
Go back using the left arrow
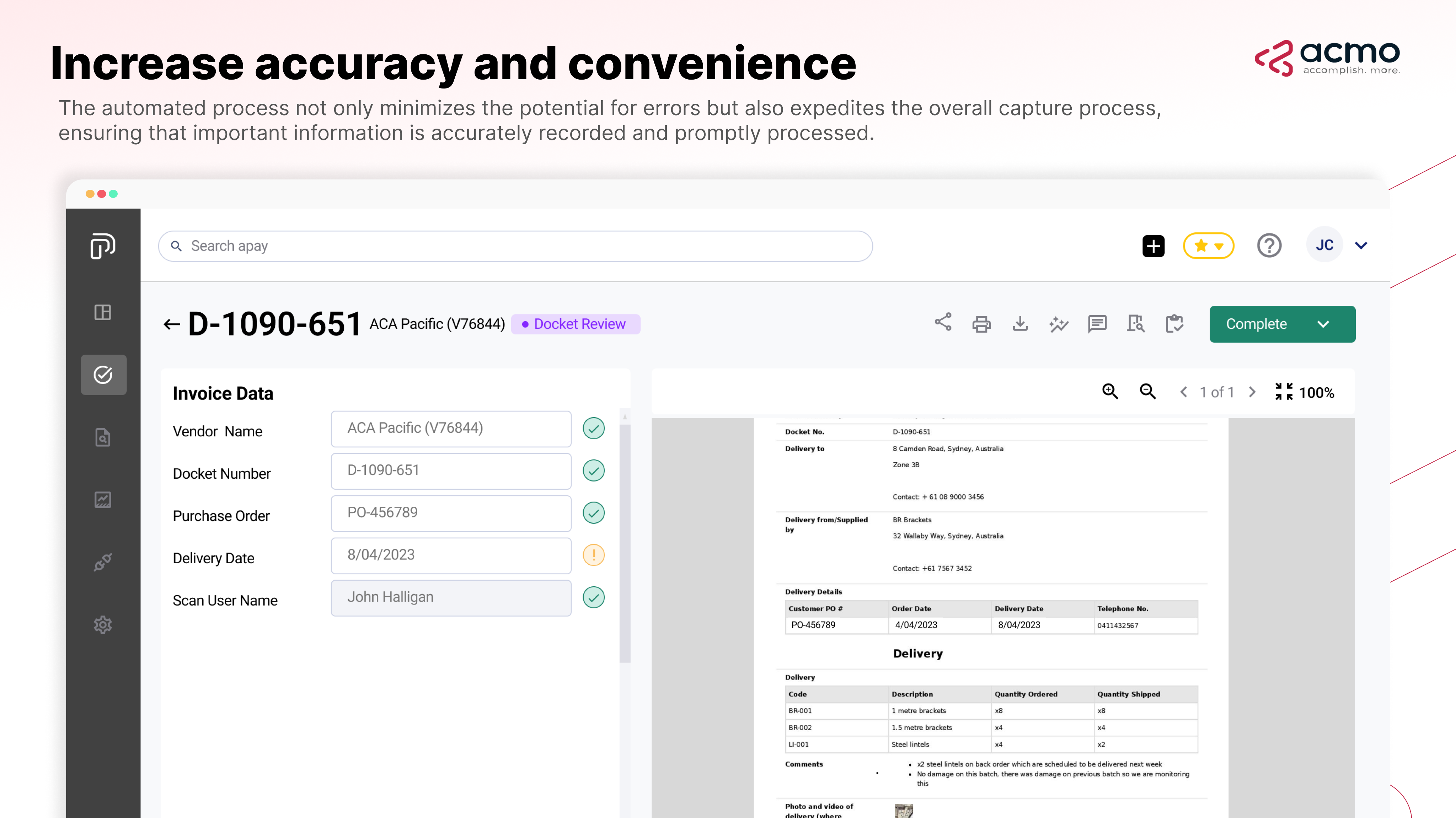point(171,324)
